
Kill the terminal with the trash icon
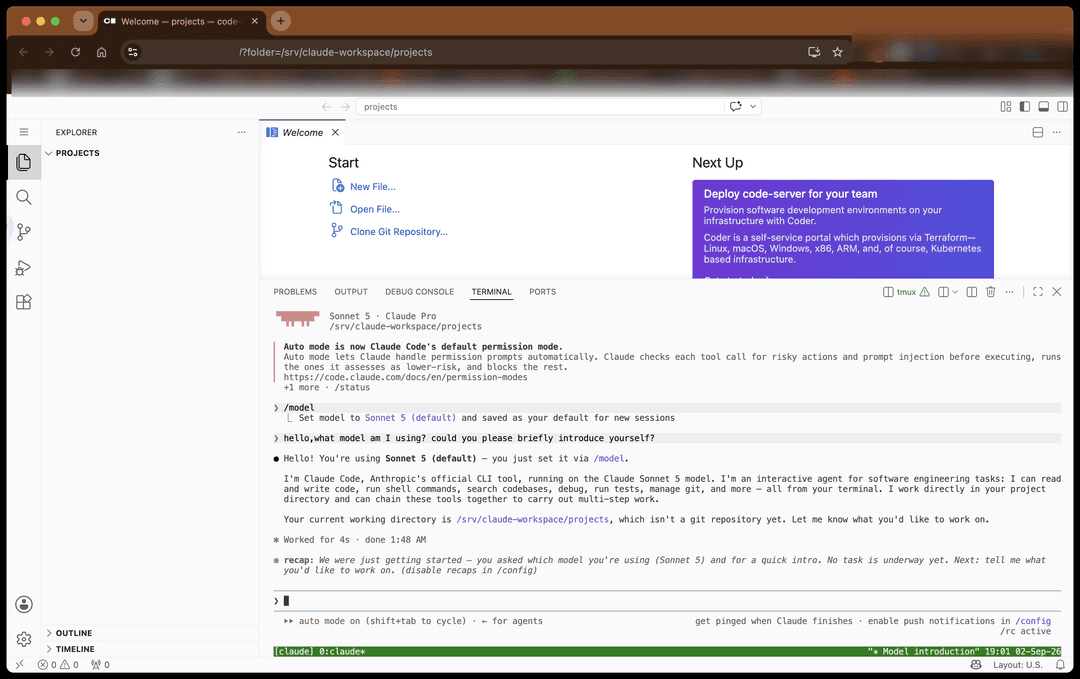point(990,292)
